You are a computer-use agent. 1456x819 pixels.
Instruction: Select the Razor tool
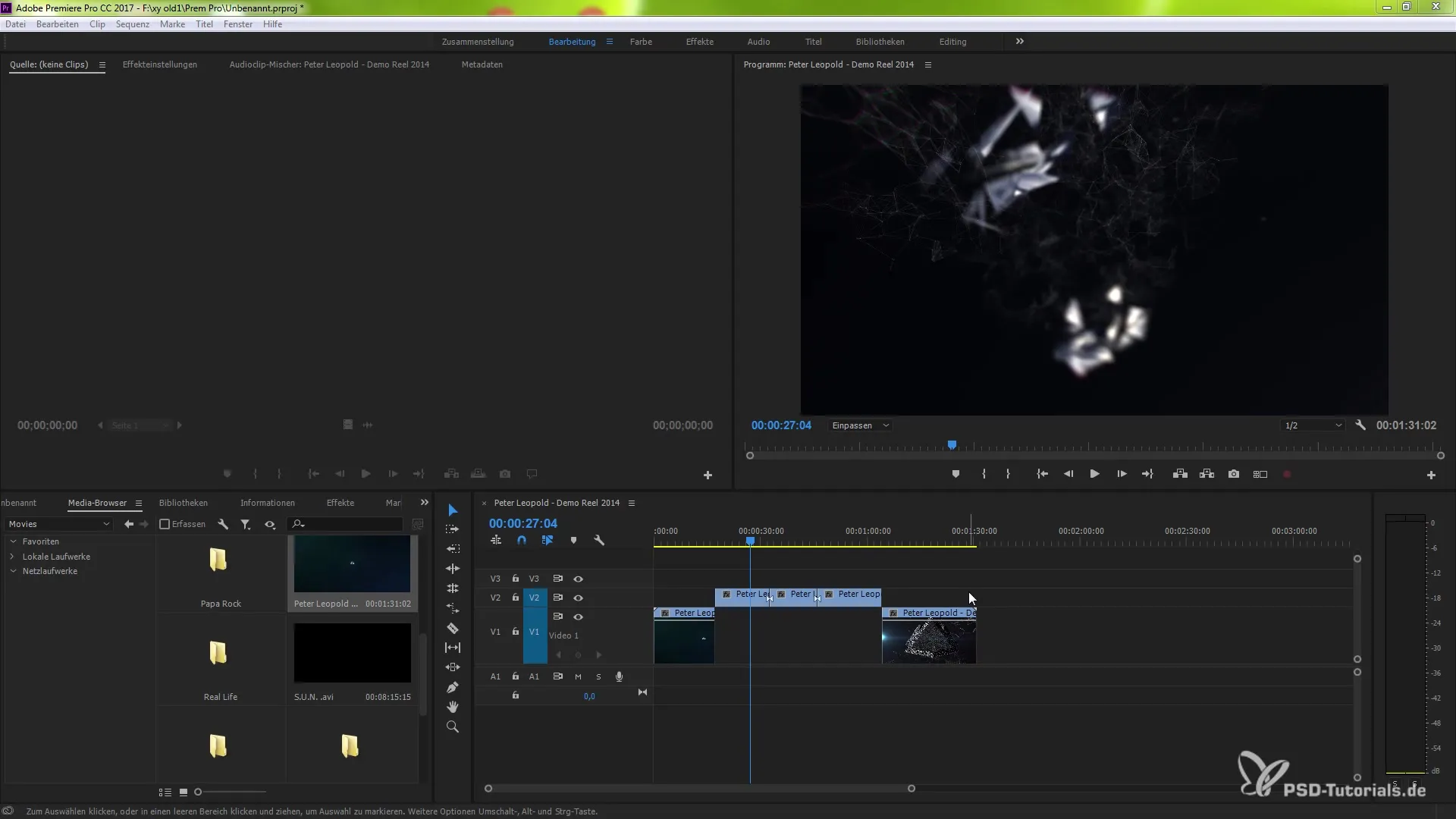pyautogui.click(x=453, y=628)
